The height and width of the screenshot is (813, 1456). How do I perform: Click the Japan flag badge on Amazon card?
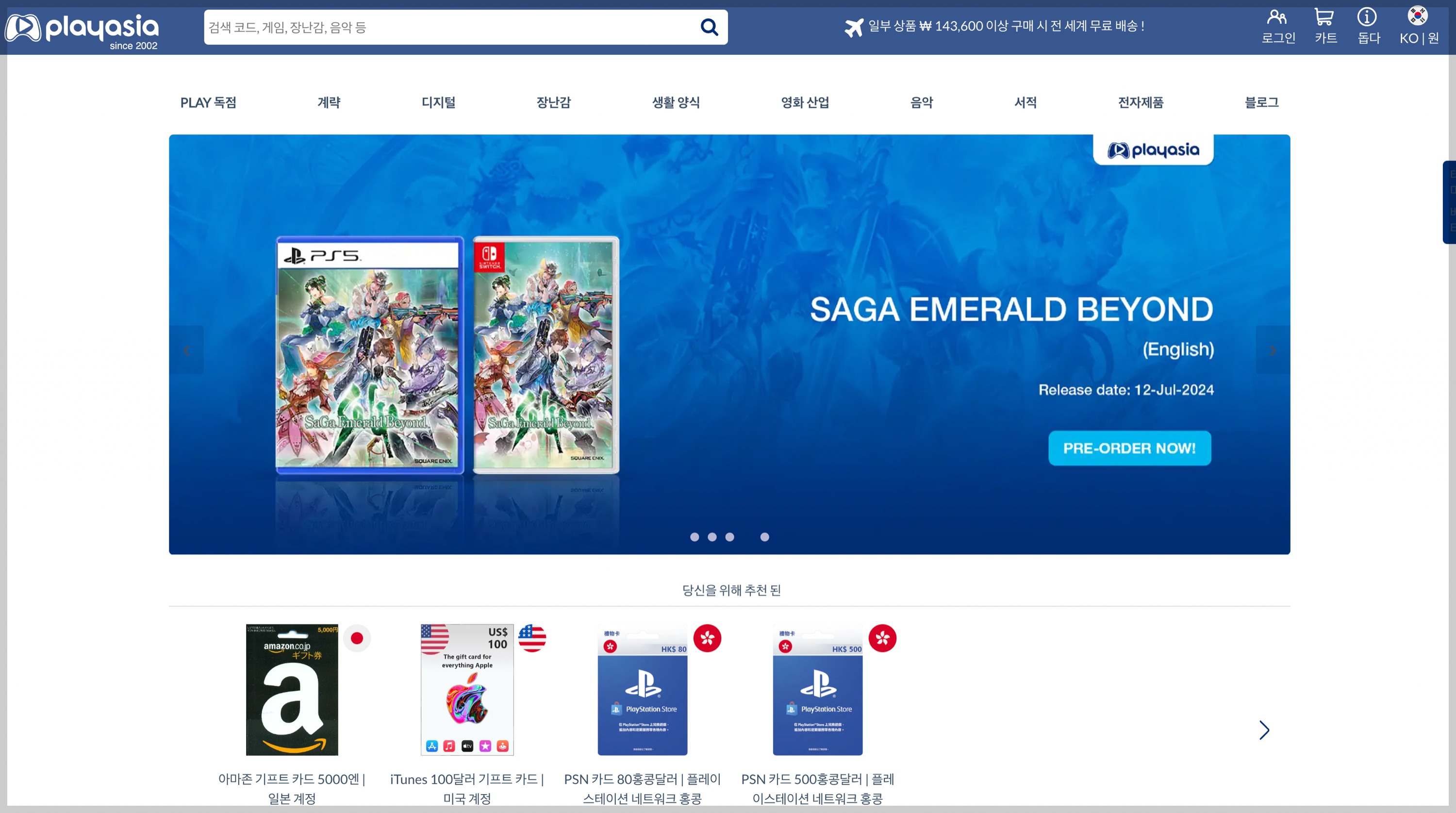click(x=357, y=638)
